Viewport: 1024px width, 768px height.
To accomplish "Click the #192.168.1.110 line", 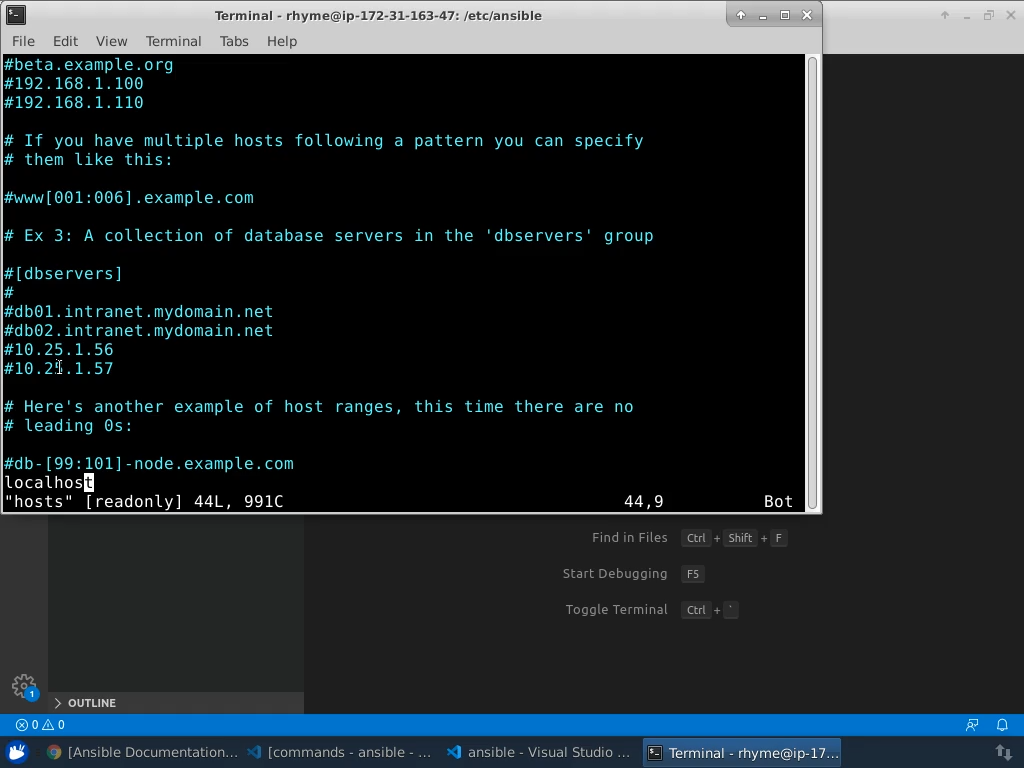I will click(x=74, y=103).
